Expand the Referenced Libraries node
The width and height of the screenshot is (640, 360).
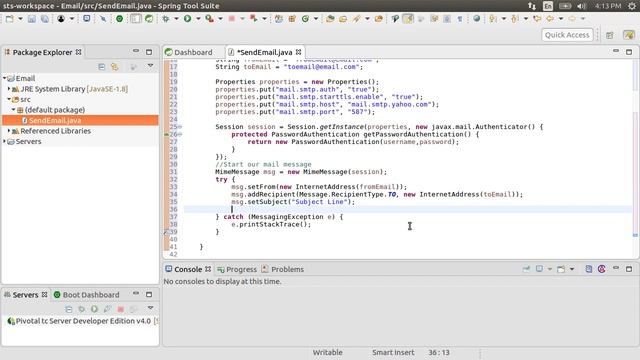tap(9, 131)
